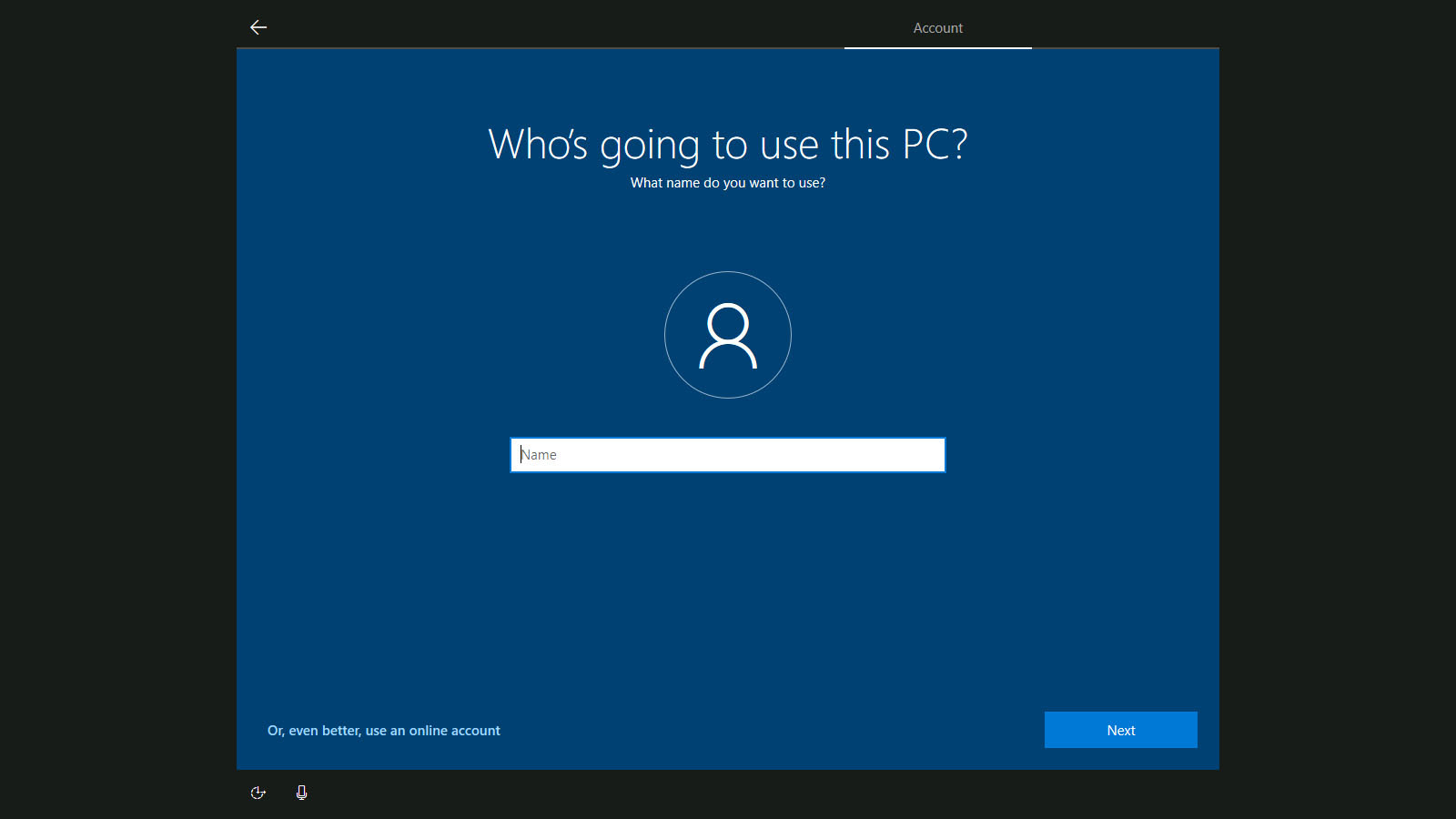Viewport: 1456px width, 819px height.
Task: Return to the previous setup page
Action: click(258, 27)
